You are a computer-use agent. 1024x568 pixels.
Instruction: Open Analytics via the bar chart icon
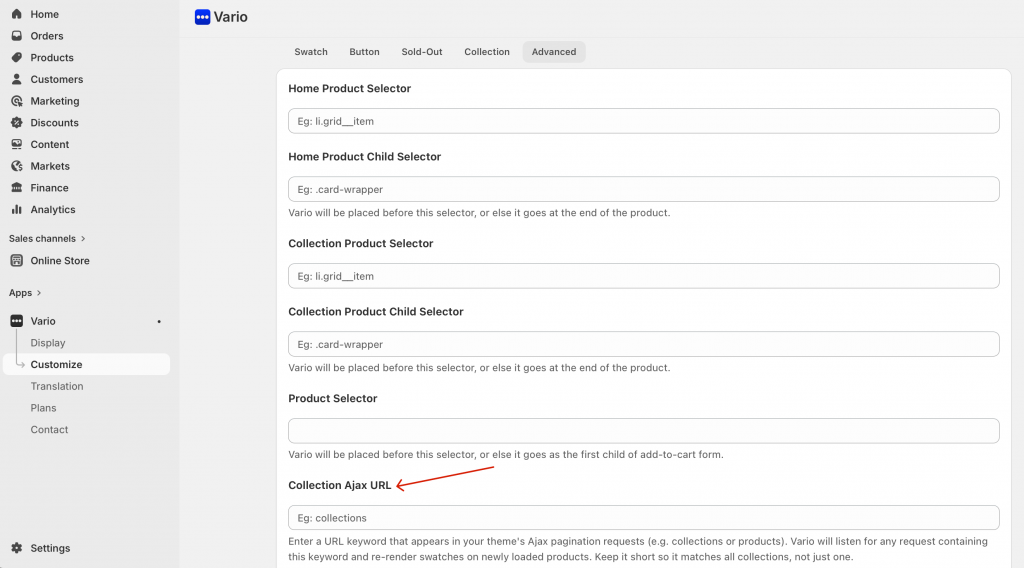(x=16, y=210)
